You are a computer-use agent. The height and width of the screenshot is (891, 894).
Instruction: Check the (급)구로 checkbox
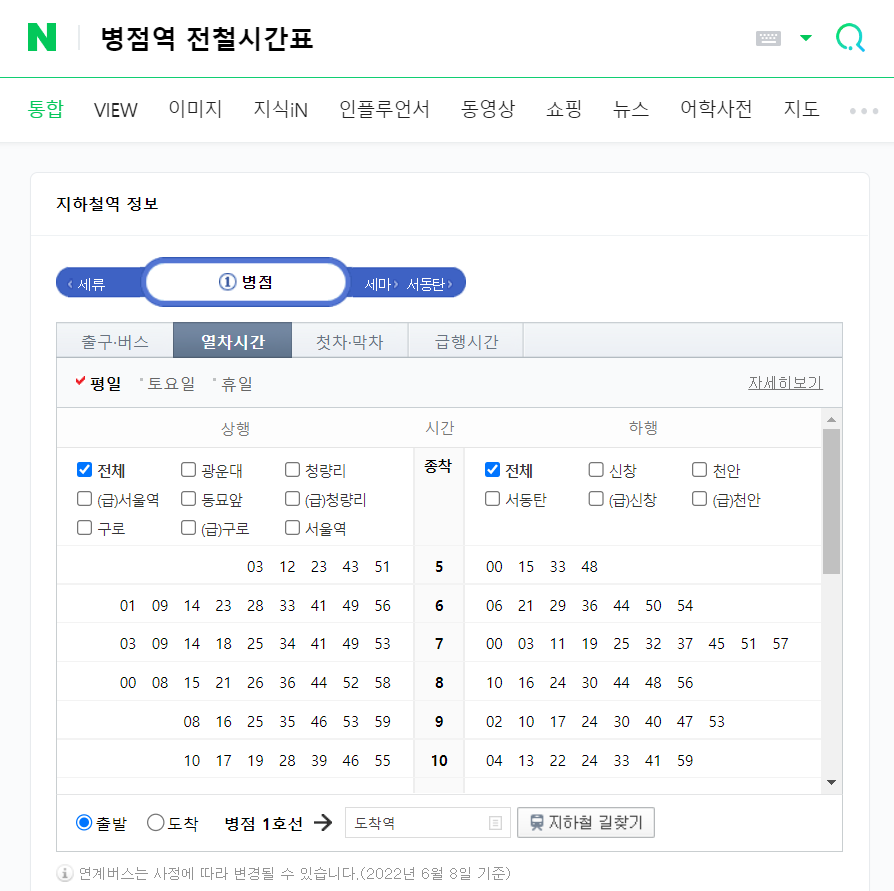click(188, 528)
